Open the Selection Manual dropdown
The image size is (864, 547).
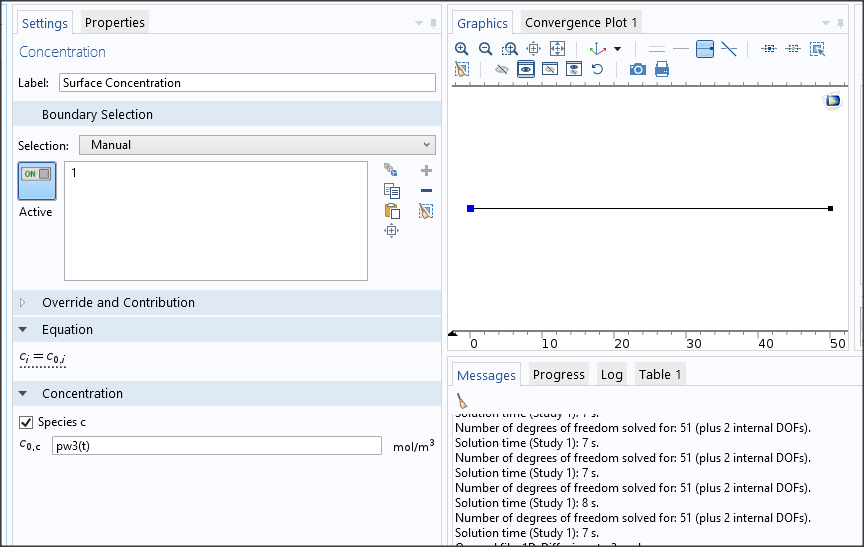257,145
